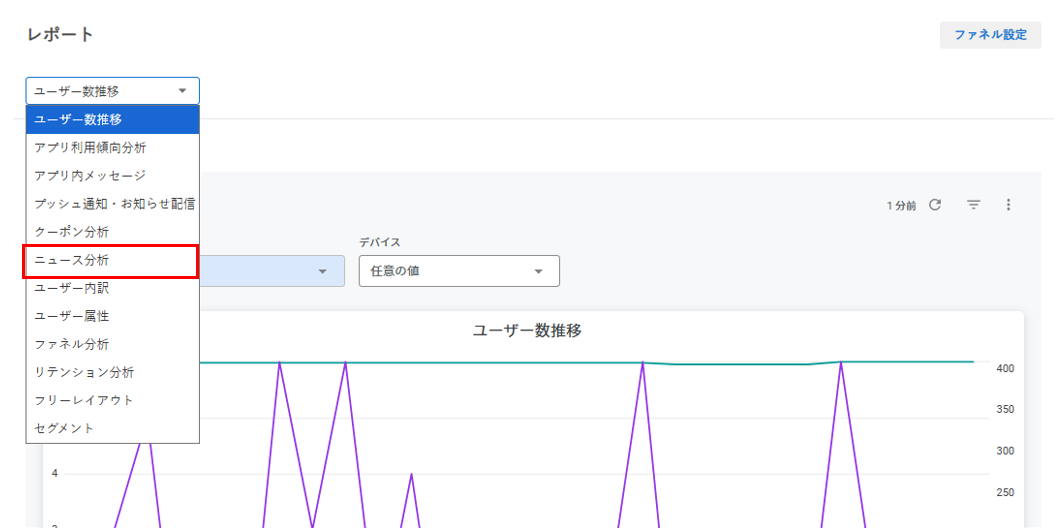This screenshot has height=532, width=1057.
Task: Open ファネル分析 from the report list
Action: click(x=113, y=345)
